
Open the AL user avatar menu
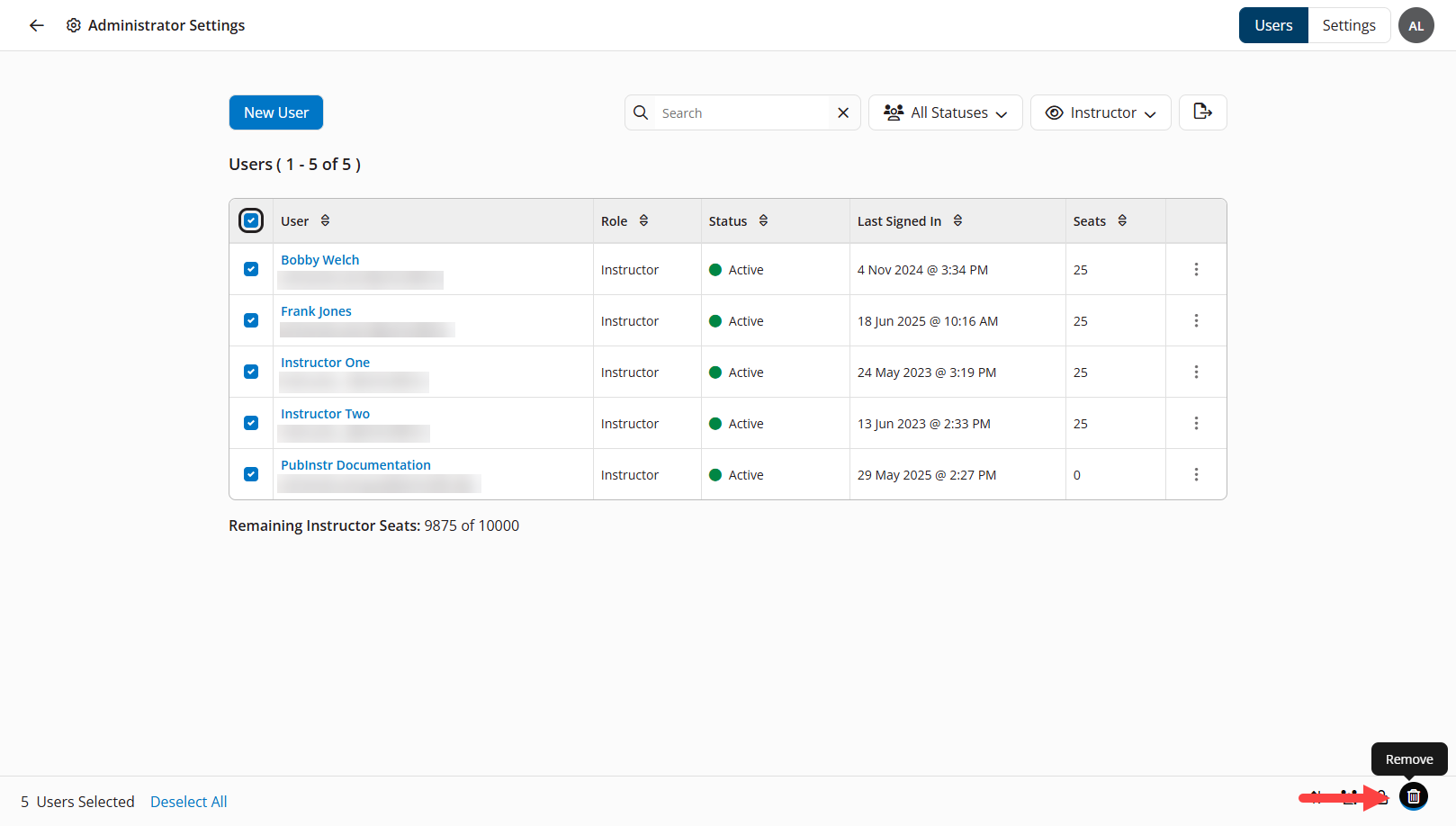point(1416,25)
